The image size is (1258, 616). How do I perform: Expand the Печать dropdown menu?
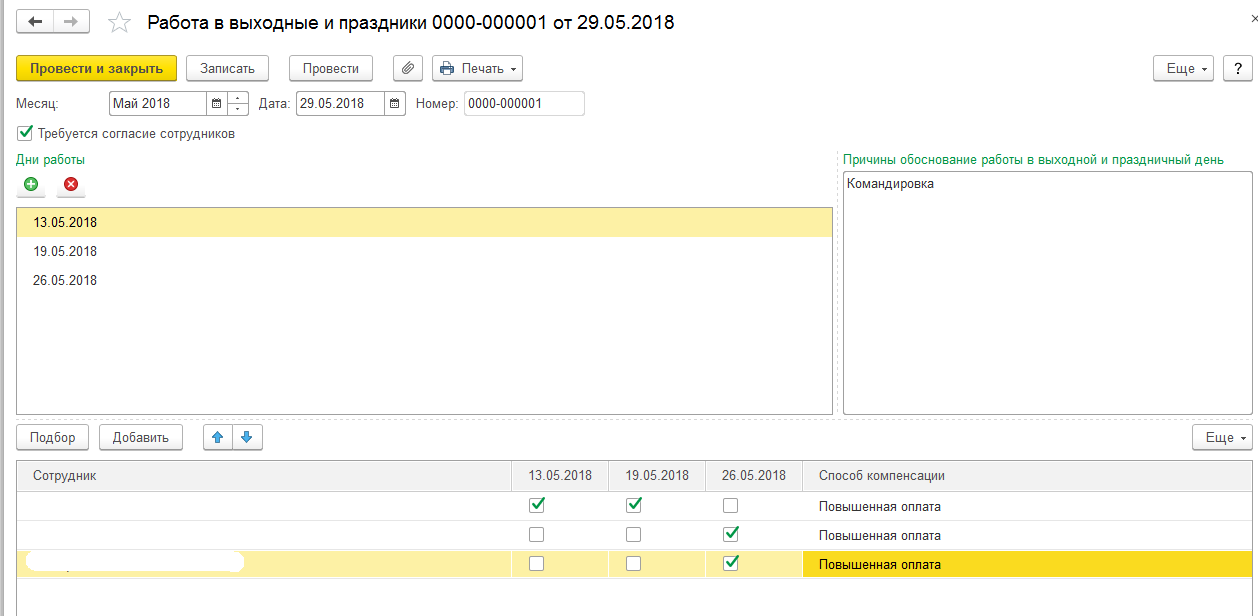point(477,68)
